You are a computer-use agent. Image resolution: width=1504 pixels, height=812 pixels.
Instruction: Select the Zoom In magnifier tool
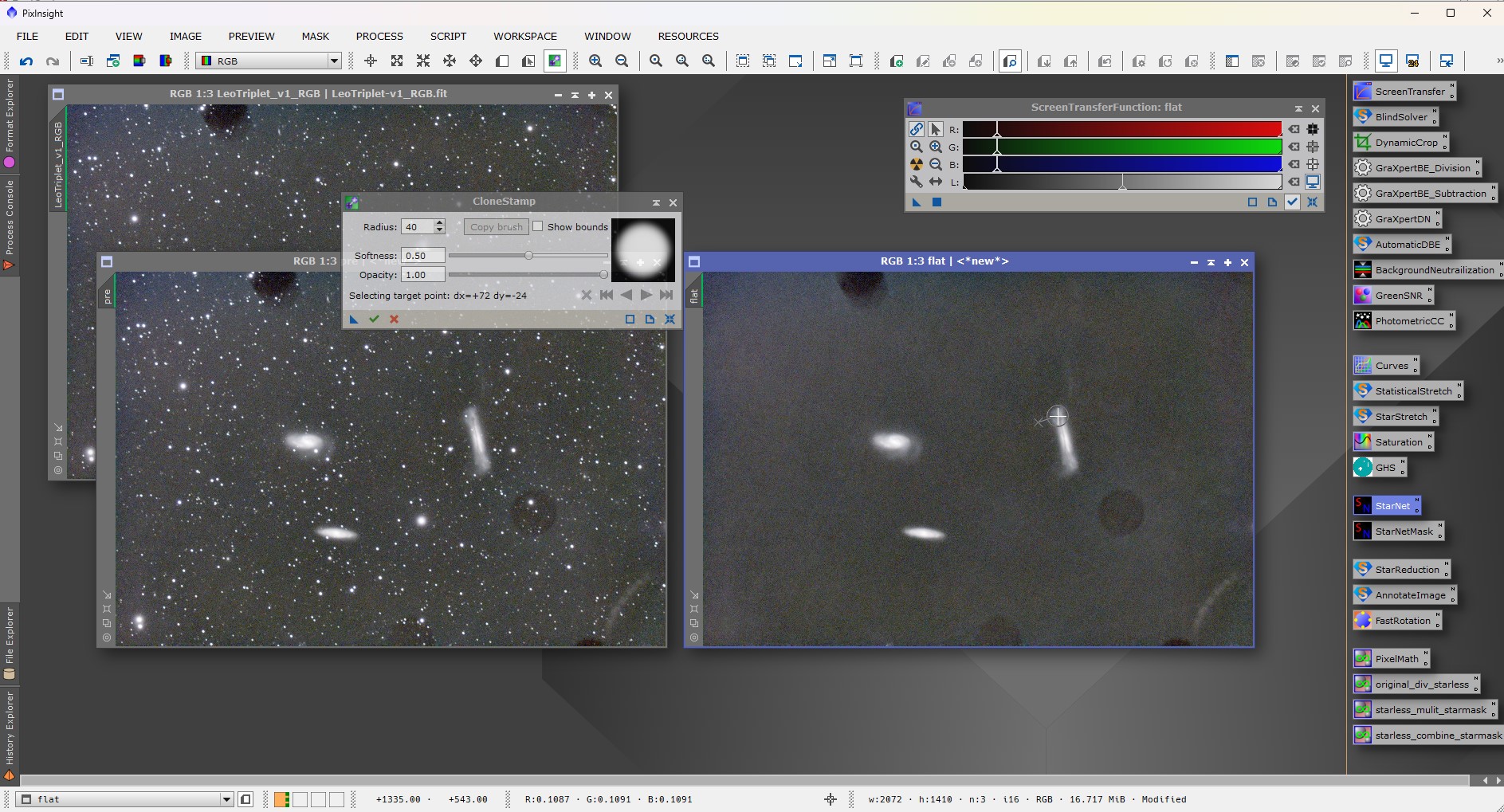point(595,61)
